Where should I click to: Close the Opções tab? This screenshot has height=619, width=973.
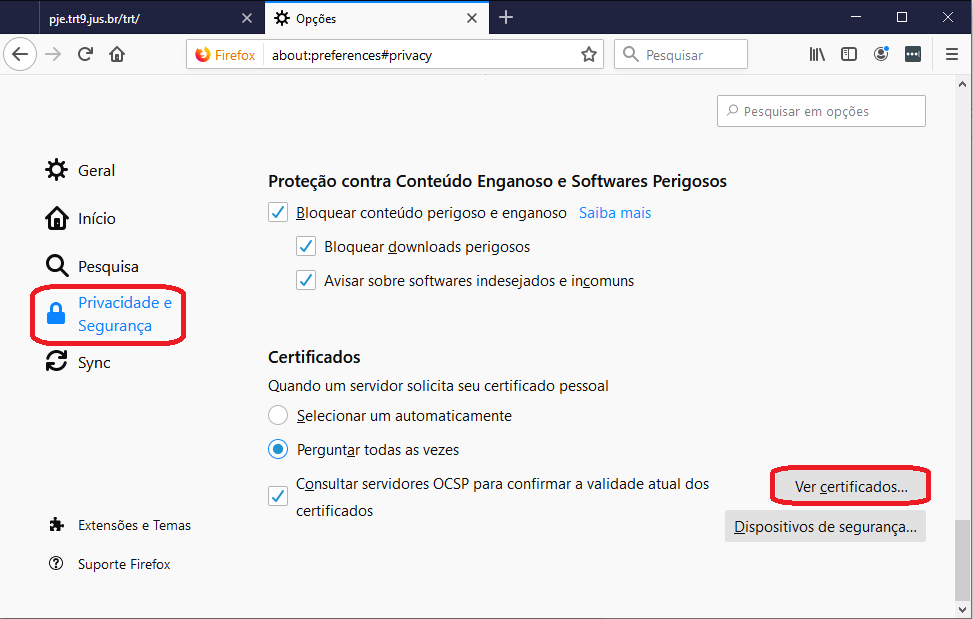tap(472, 18)
